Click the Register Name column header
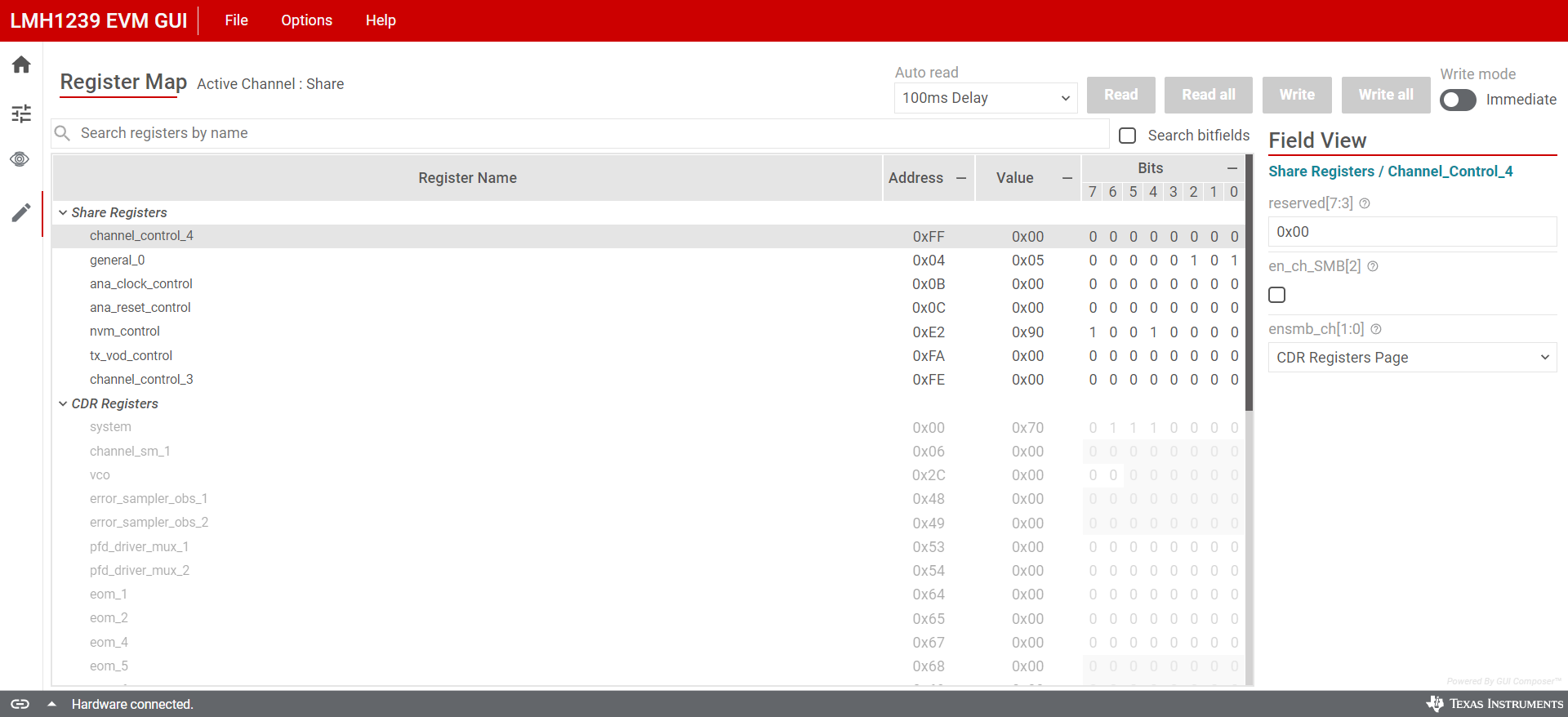This screenshot has width=1568, height=717. click(467, 178)
